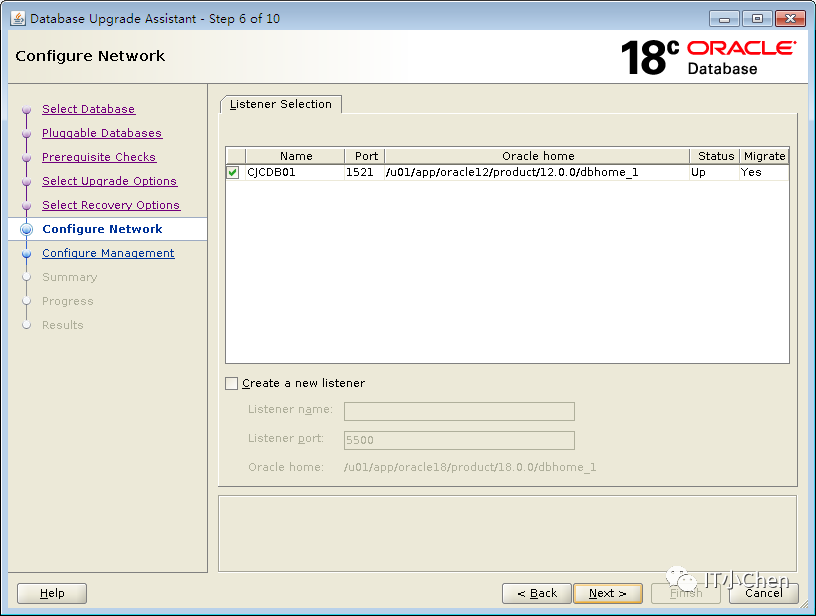Screen dimensions: 816x616
Task: Click the Port column header
Action: tap(365, 156)
